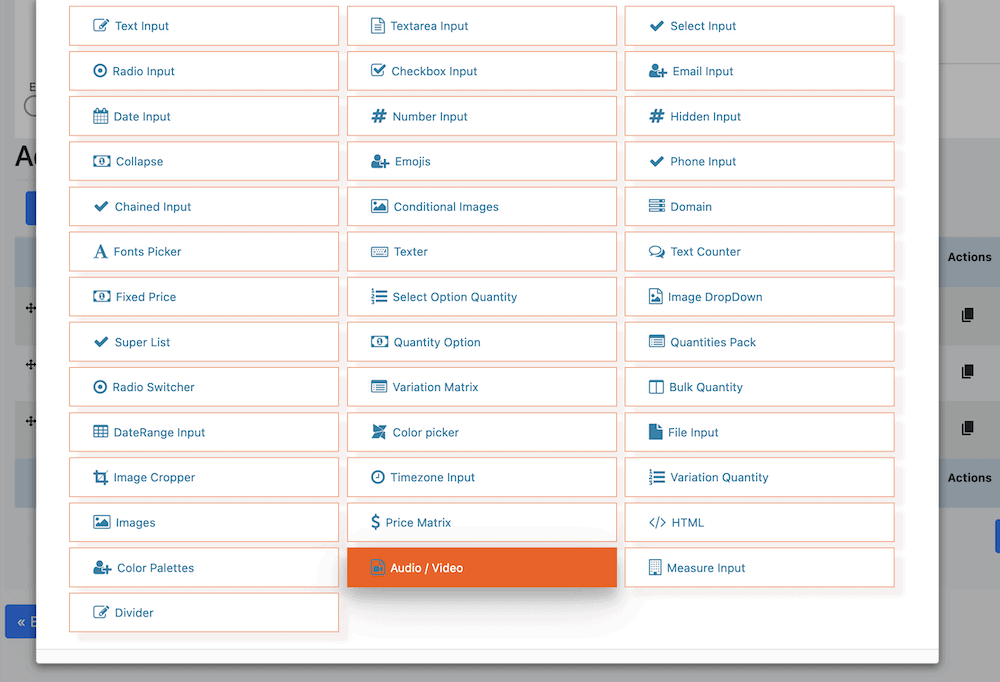The width and height of the screenshot is (1000, 682).
Task: Click the calculator icon of Measure Input
Action: point(655,567)
